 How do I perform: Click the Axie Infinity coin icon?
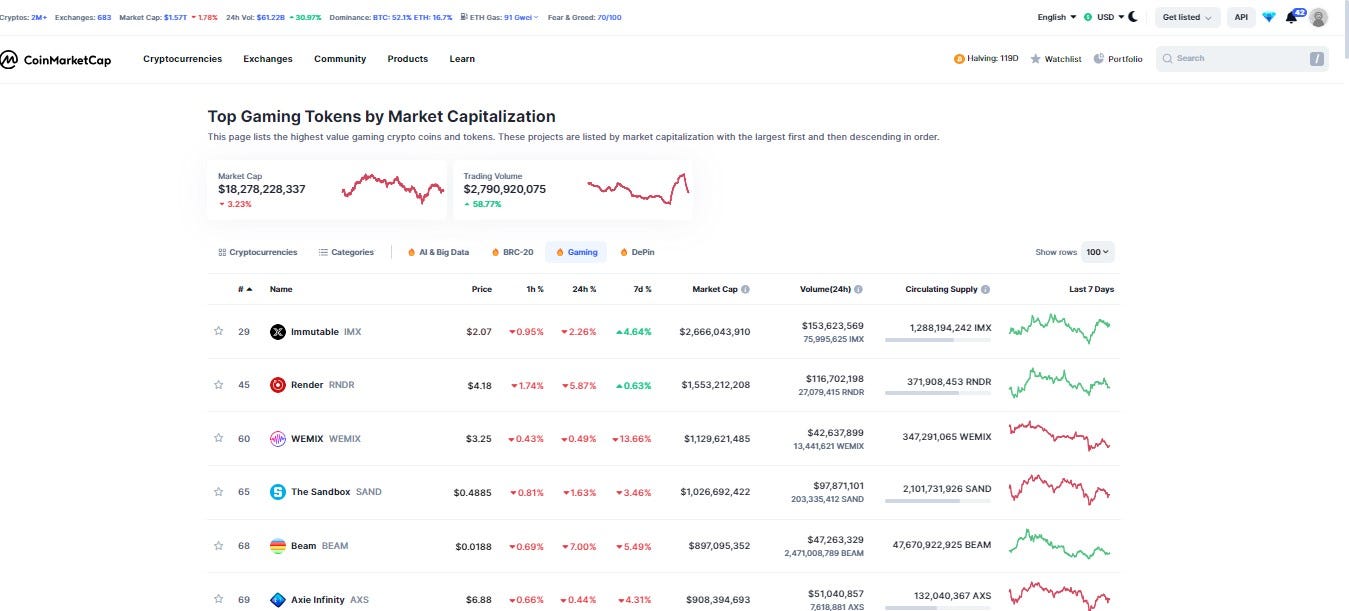click(x=278, y=600)
